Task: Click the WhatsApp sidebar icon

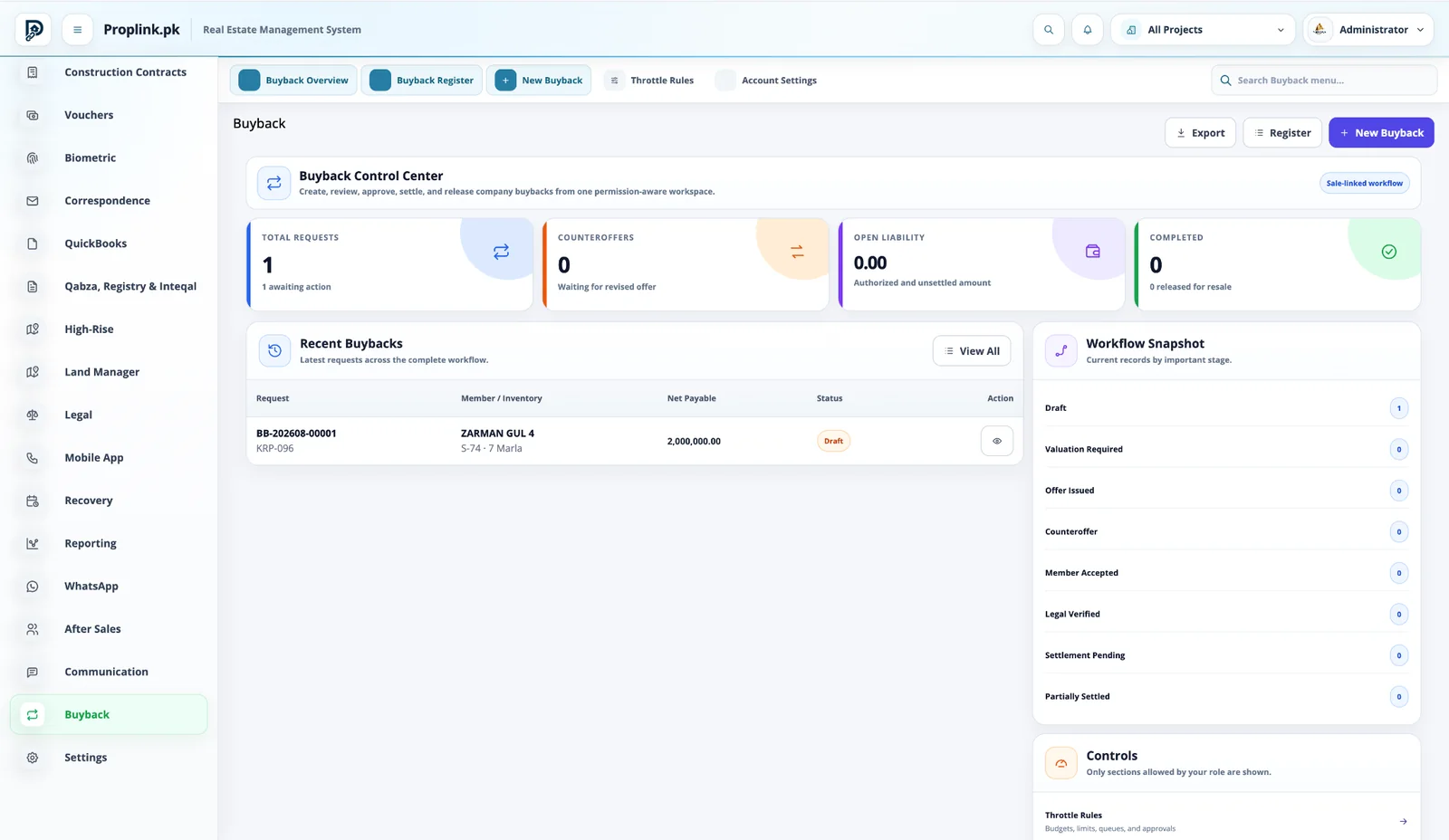Action: click(33, 587)
